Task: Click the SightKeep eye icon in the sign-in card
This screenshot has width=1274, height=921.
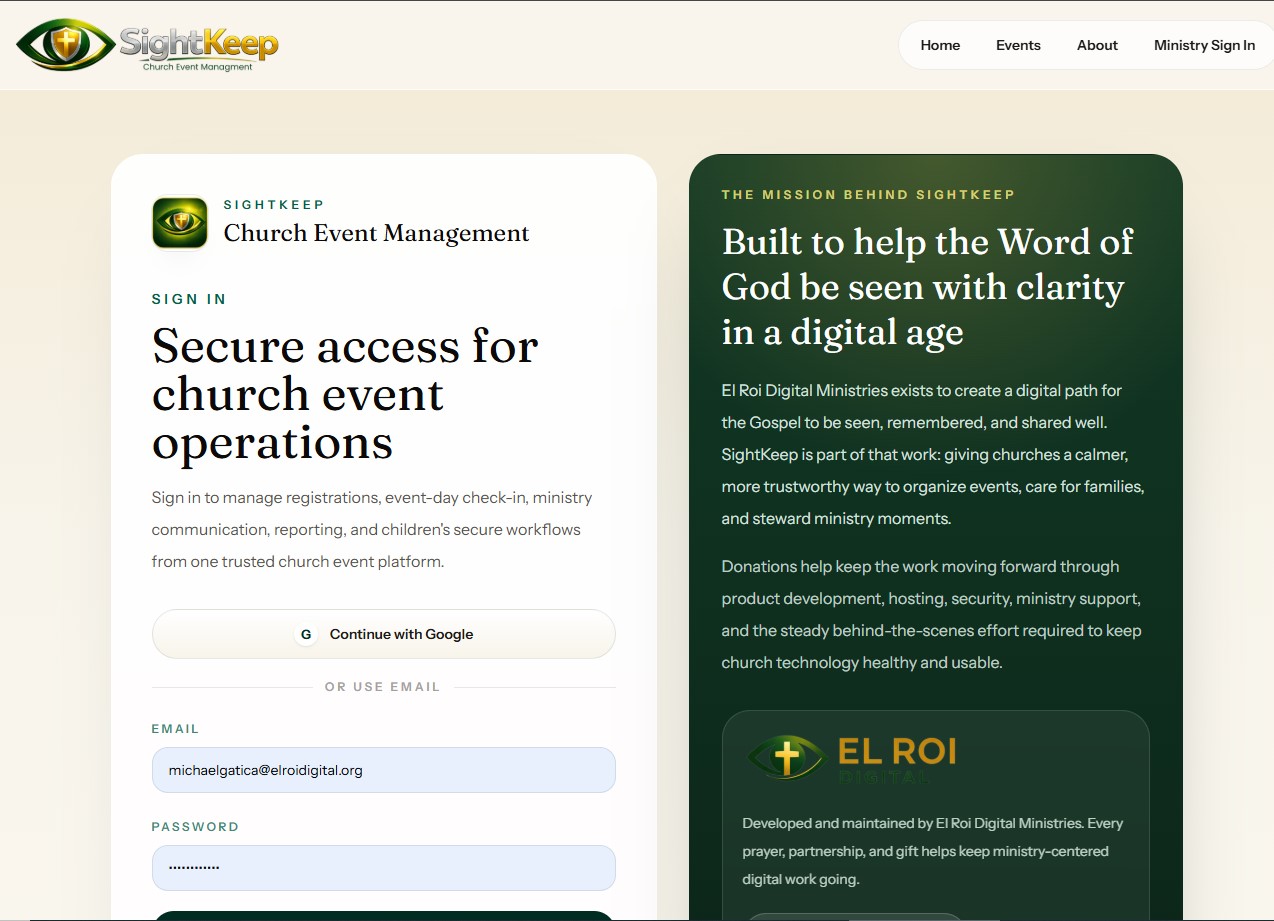Action: click(x=180, y=222)
